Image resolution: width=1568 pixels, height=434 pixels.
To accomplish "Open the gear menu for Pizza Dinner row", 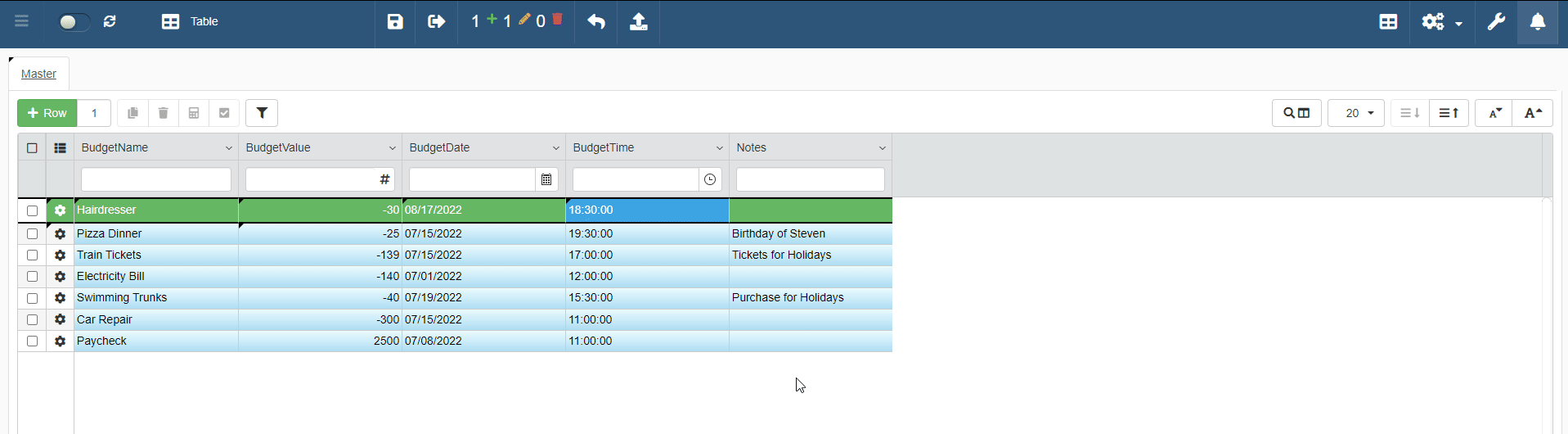I will [60, 234].
